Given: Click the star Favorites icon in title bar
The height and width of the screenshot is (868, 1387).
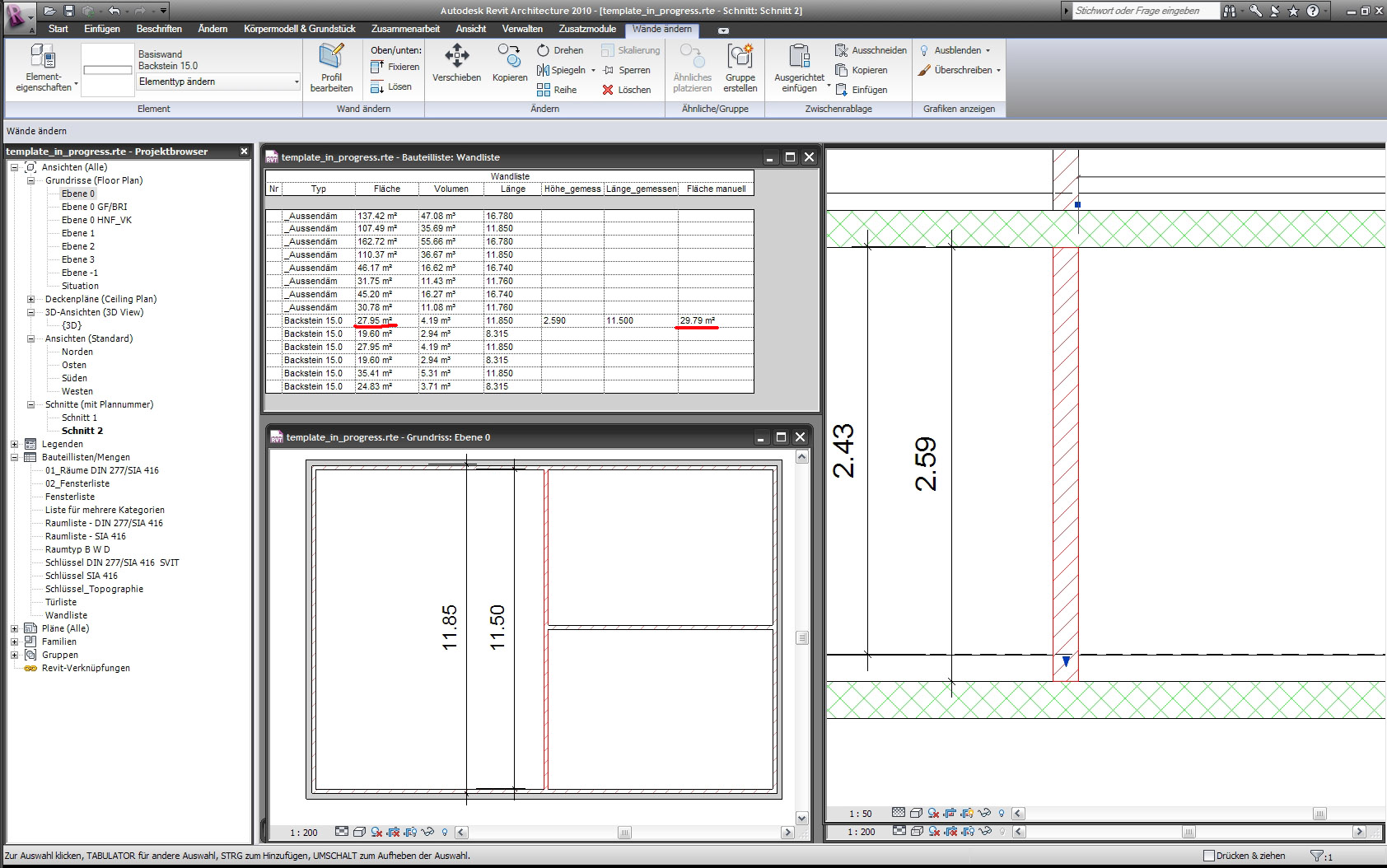Looking at the screenshot, I should 1293,11.
